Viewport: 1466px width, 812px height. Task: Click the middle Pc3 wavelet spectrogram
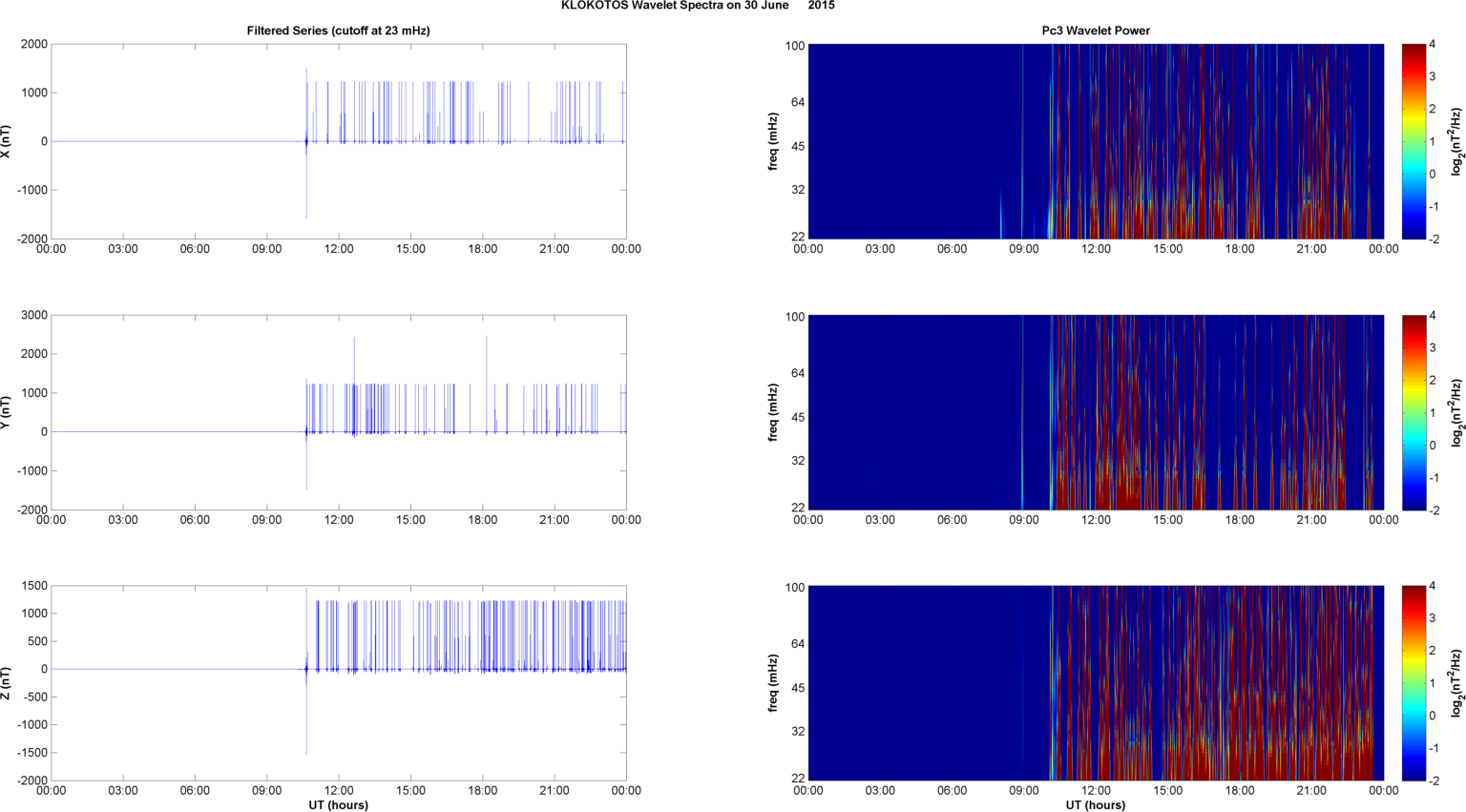point(1096,412)
